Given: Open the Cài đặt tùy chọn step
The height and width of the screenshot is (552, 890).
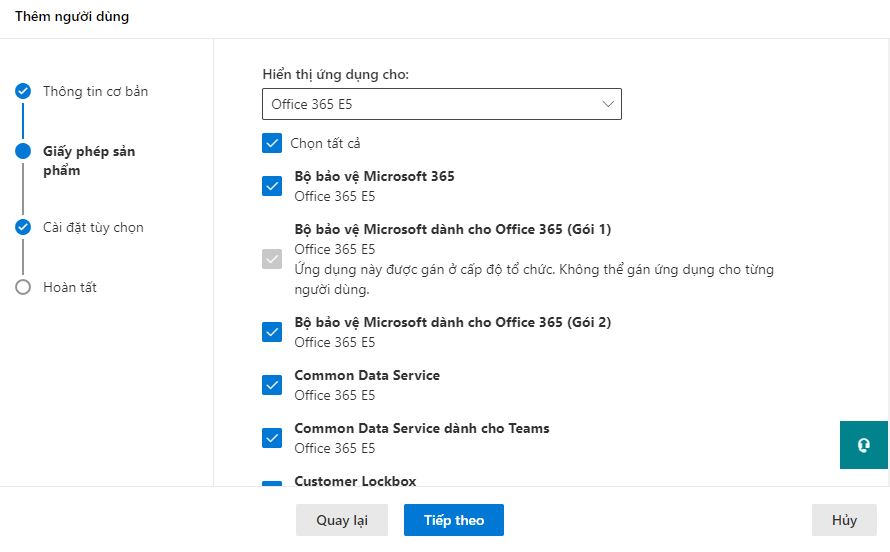Looking at the screenshot, I should coord(93,227).
